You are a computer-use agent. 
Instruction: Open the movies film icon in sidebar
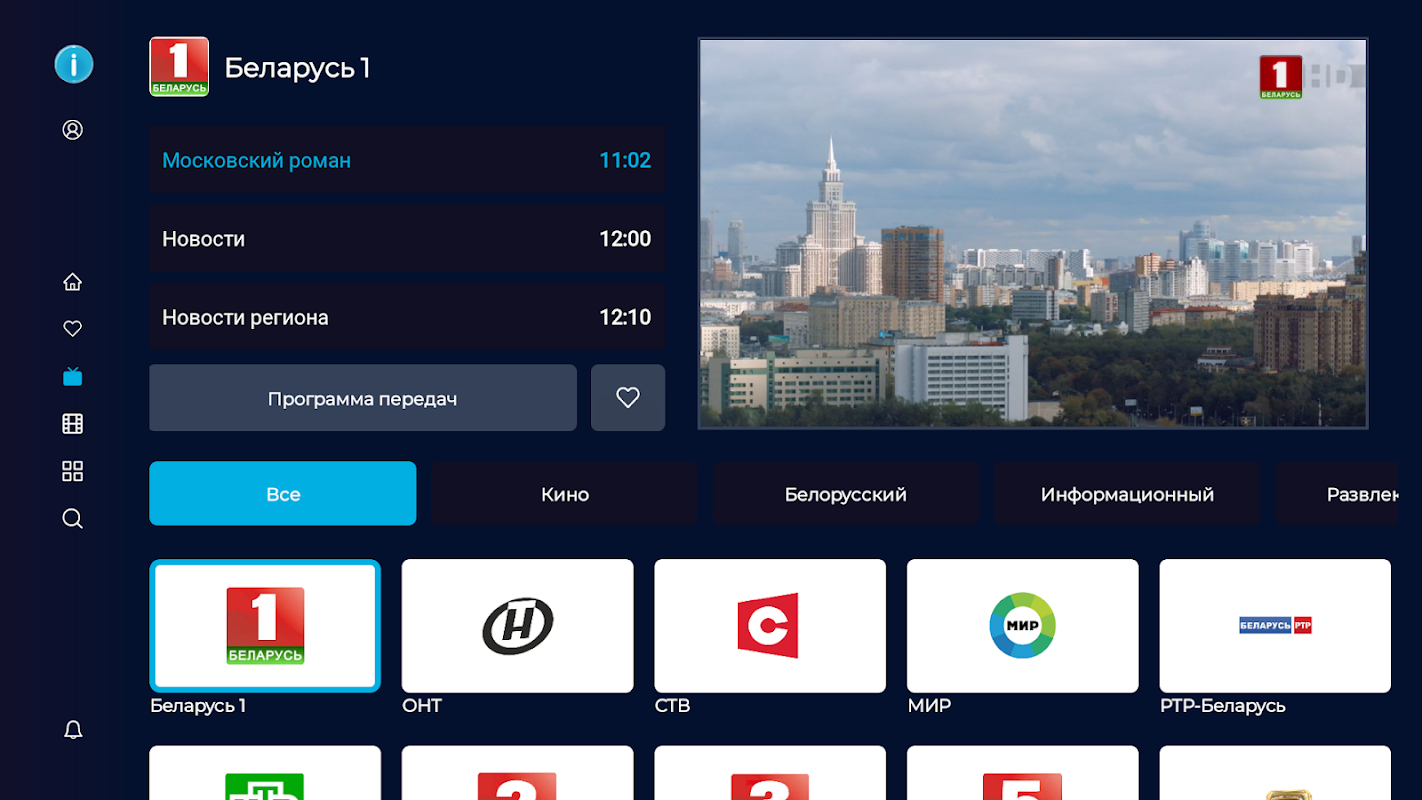point(73,424)
